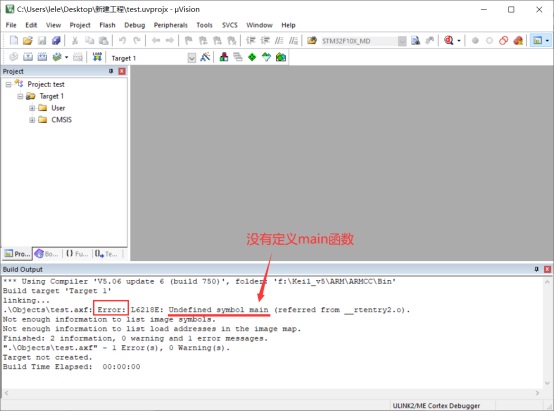Open the STM32F10X_MD search dropdown

coord(402,41)
